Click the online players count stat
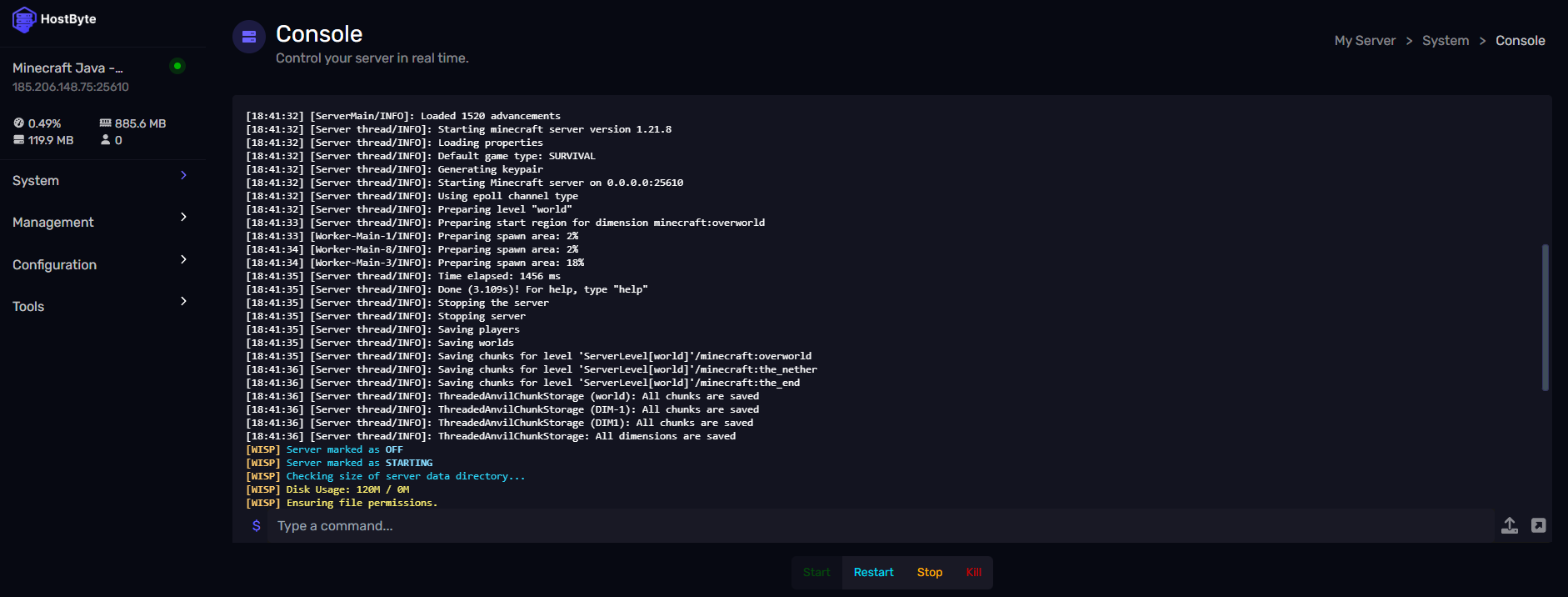This screenshot has height=597, width=1568. [112, 140]
